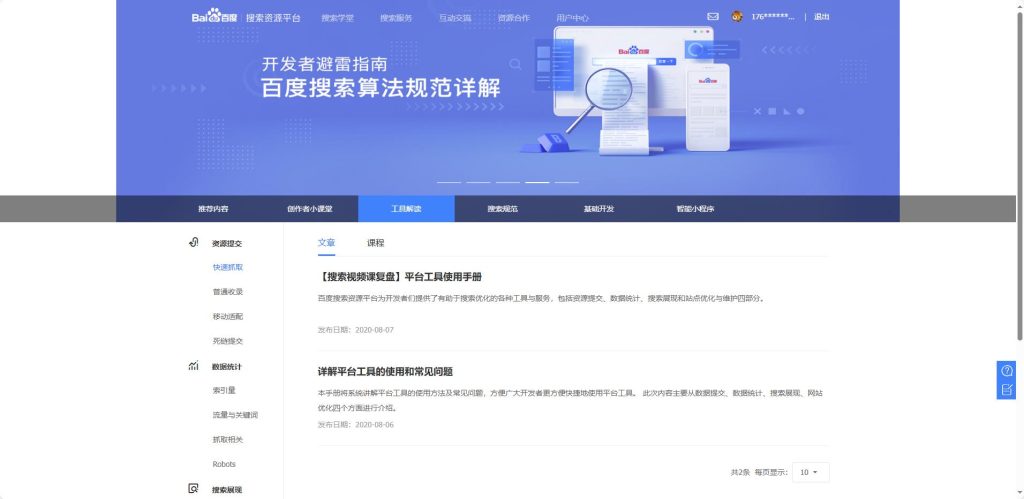Select 普通收录 in sidebar
The height and width of the screenshot is (499, 1024).
[227, 292]
